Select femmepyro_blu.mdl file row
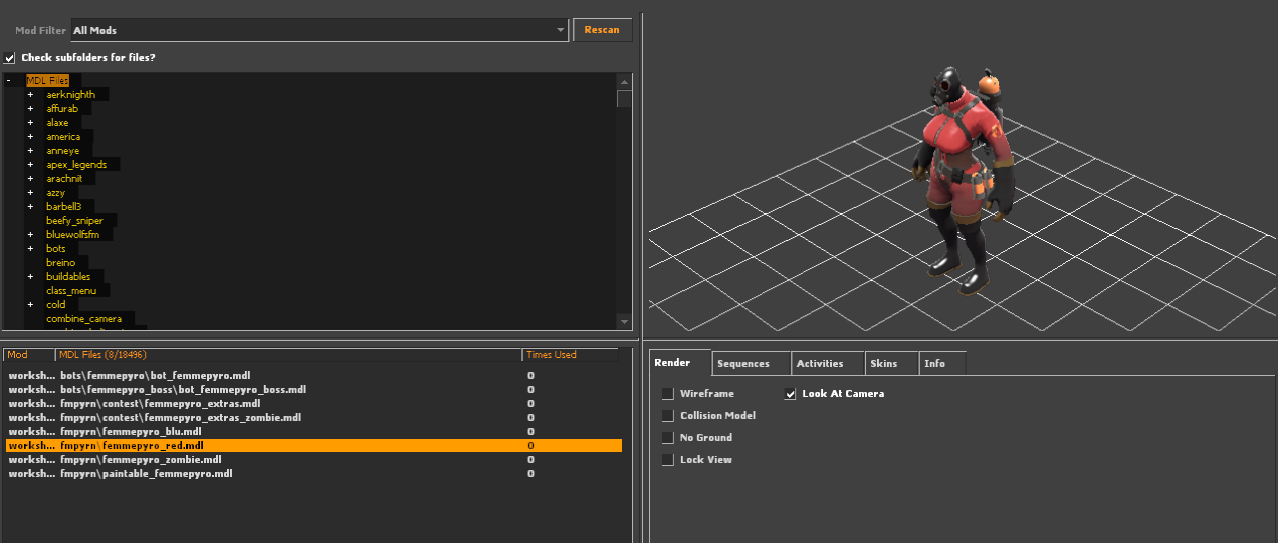The width and height of the screenshot is (1278, 543). (x=313, y=431)
